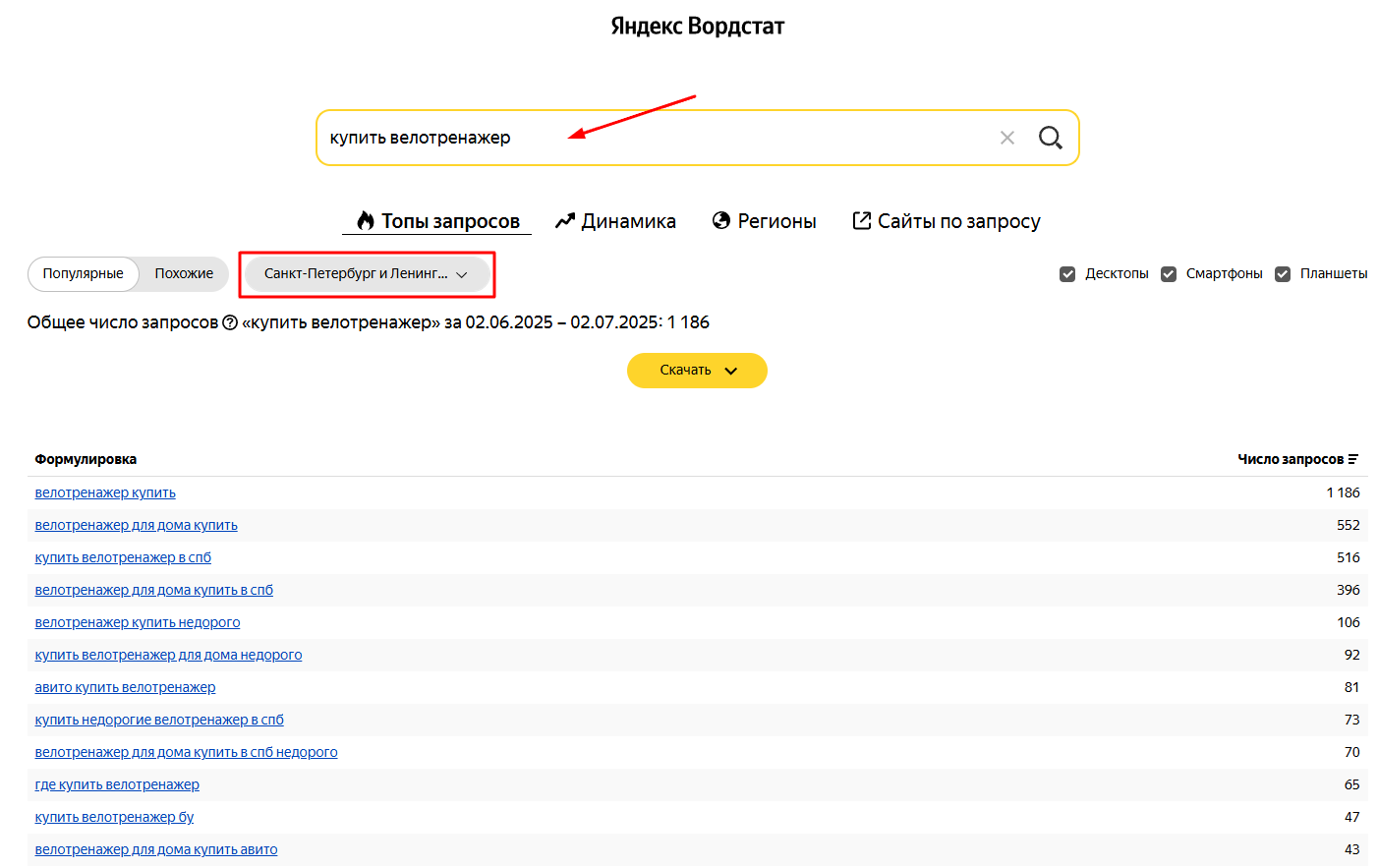1378x868 pixels.
Task: Click the flame icon of Топы запросов
Action: coord(366,221)
